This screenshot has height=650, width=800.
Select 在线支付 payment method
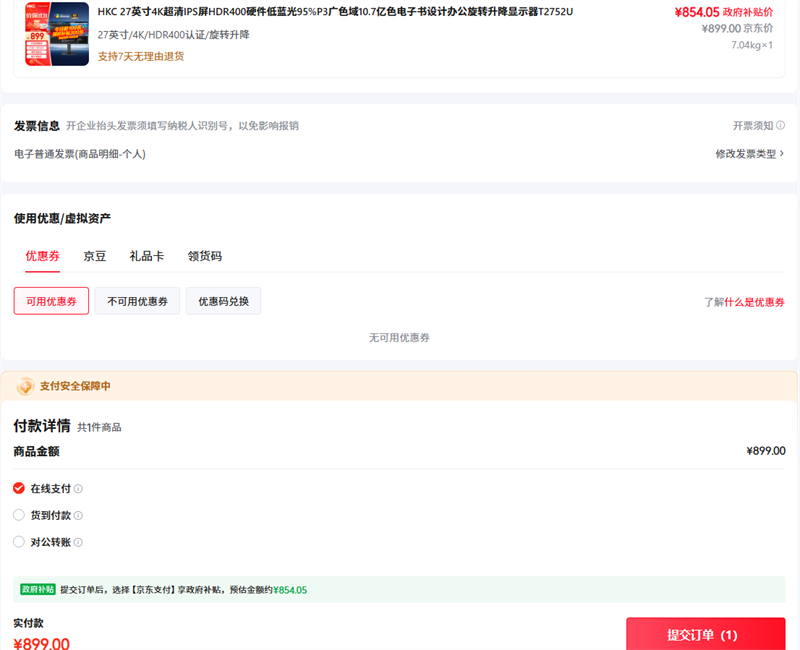19,489
